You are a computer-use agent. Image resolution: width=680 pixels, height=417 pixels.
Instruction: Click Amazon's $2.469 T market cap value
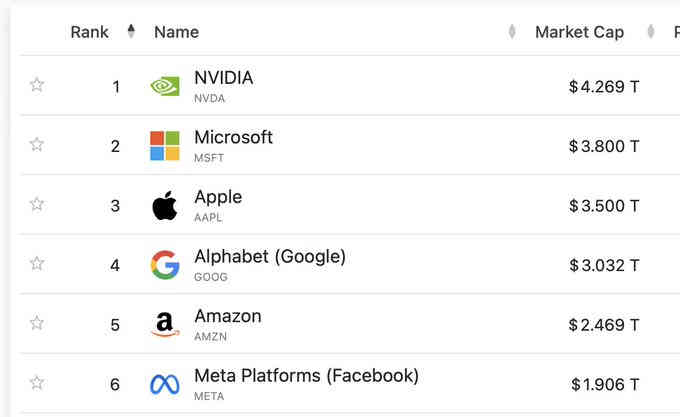coord(604,325)
